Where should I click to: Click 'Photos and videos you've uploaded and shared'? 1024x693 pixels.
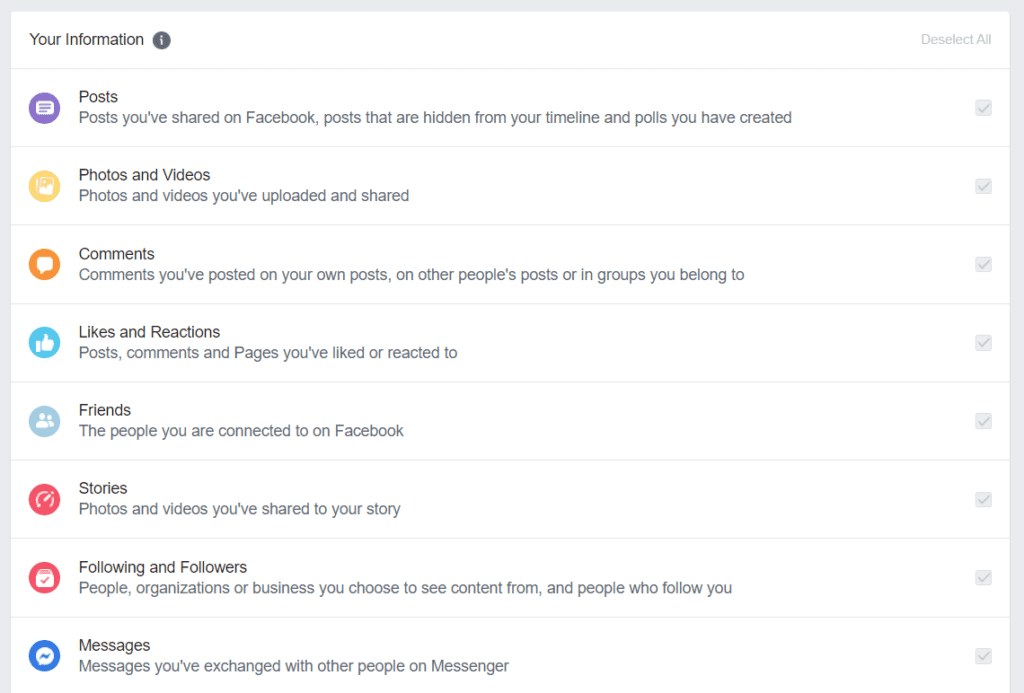coord(244,196)
